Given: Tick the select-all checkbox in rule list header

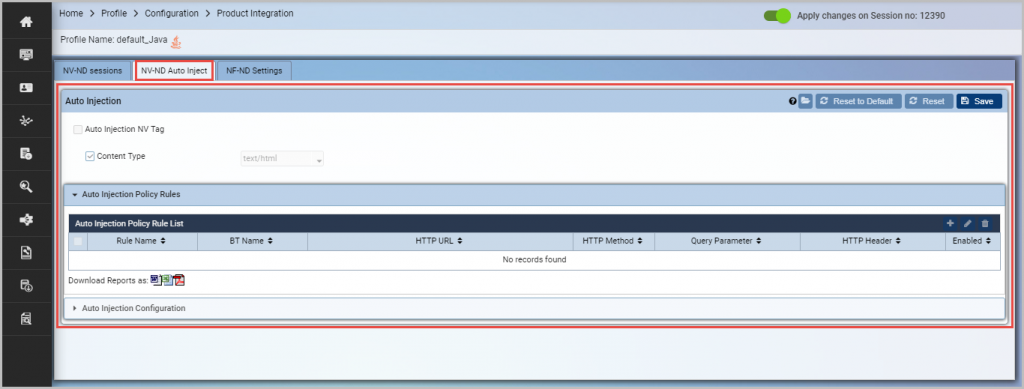Looking at the screenshot, I should [x=78, y=241].
